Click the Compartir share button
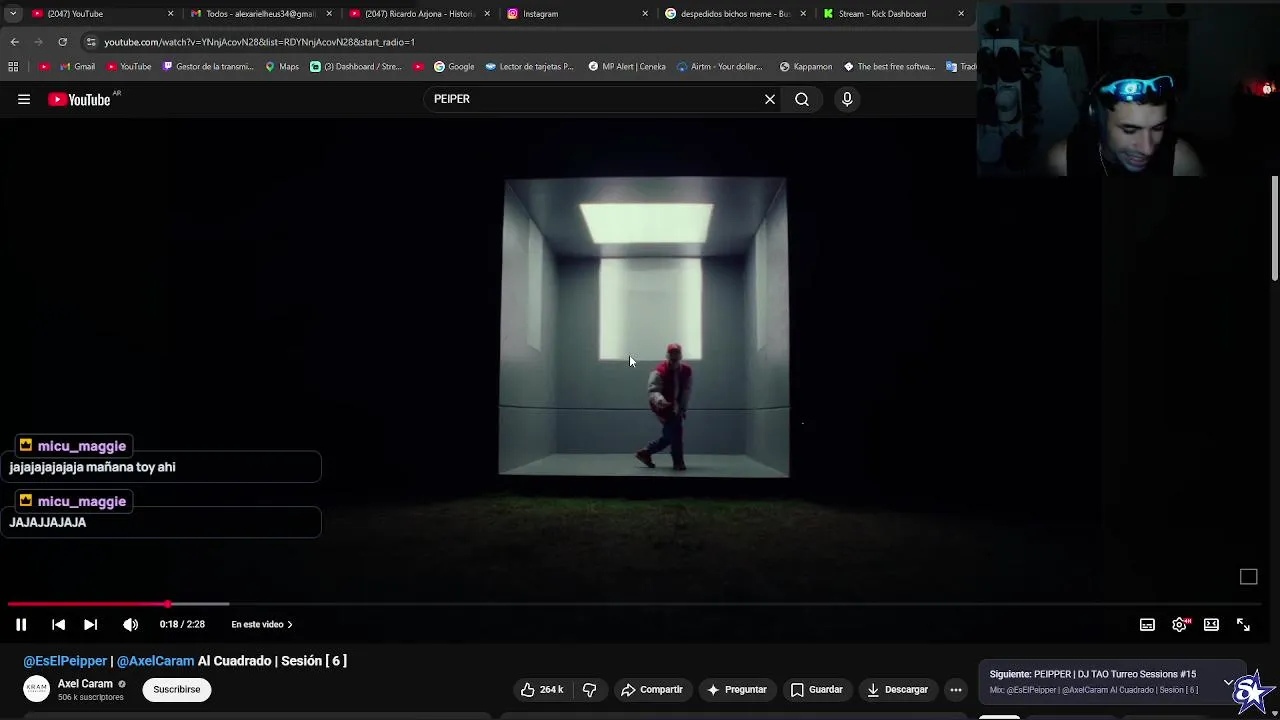The image size is (1280, 720). pyautogui.click(x=652, y=689)
